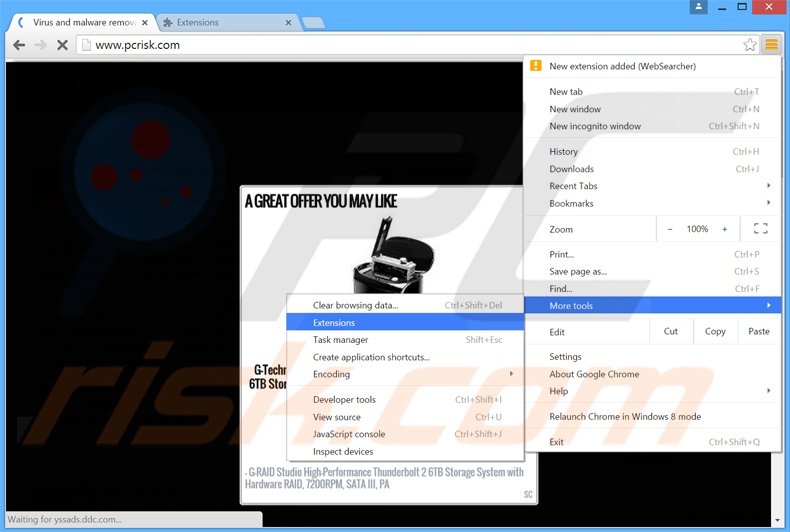The image size is (790, 532).
Task: Close the Extensions tab
Action: pos(288,23)
